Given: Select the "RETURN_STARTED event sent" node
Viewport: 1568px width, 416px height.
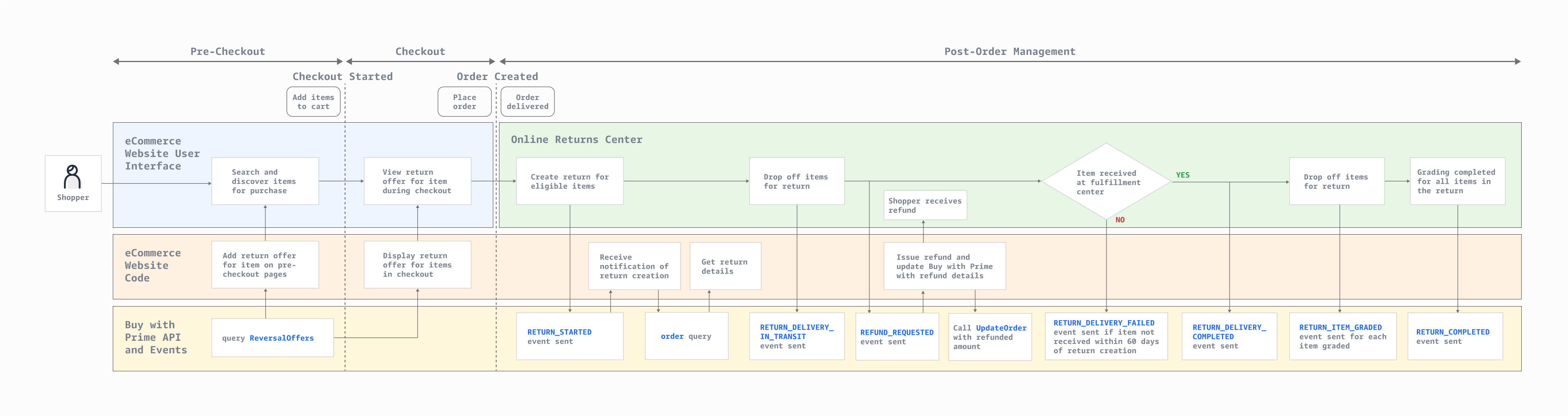Looking at the screenshot, I should point(570,336).
